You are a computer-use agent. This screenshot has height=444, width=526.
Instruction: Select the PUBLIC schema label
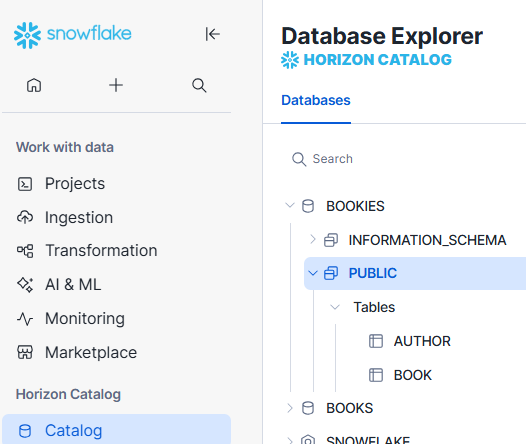point(373,273)
